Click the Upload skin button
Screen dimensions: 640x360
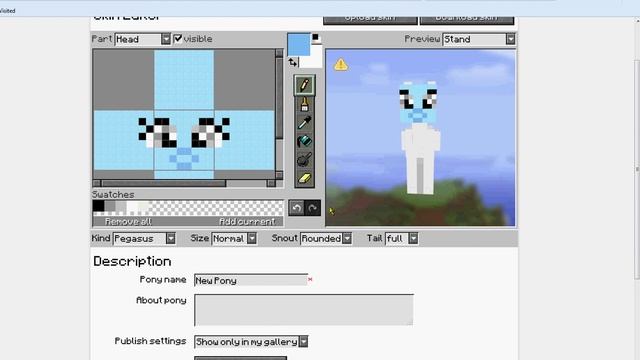pos(370,20)
